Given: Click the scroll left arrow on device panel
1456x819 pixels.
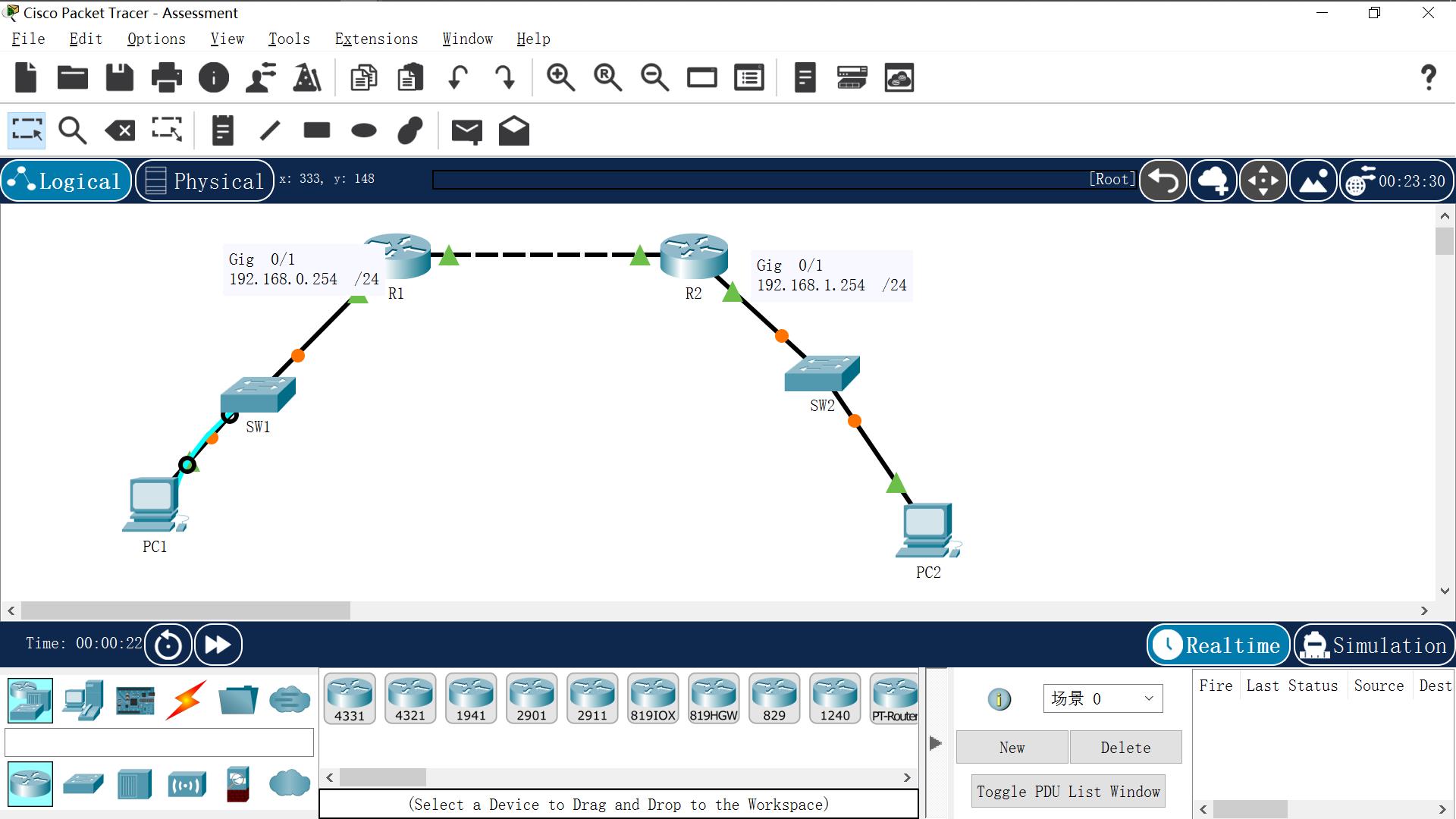Looking at the screenshot, I should pos(328,777).
